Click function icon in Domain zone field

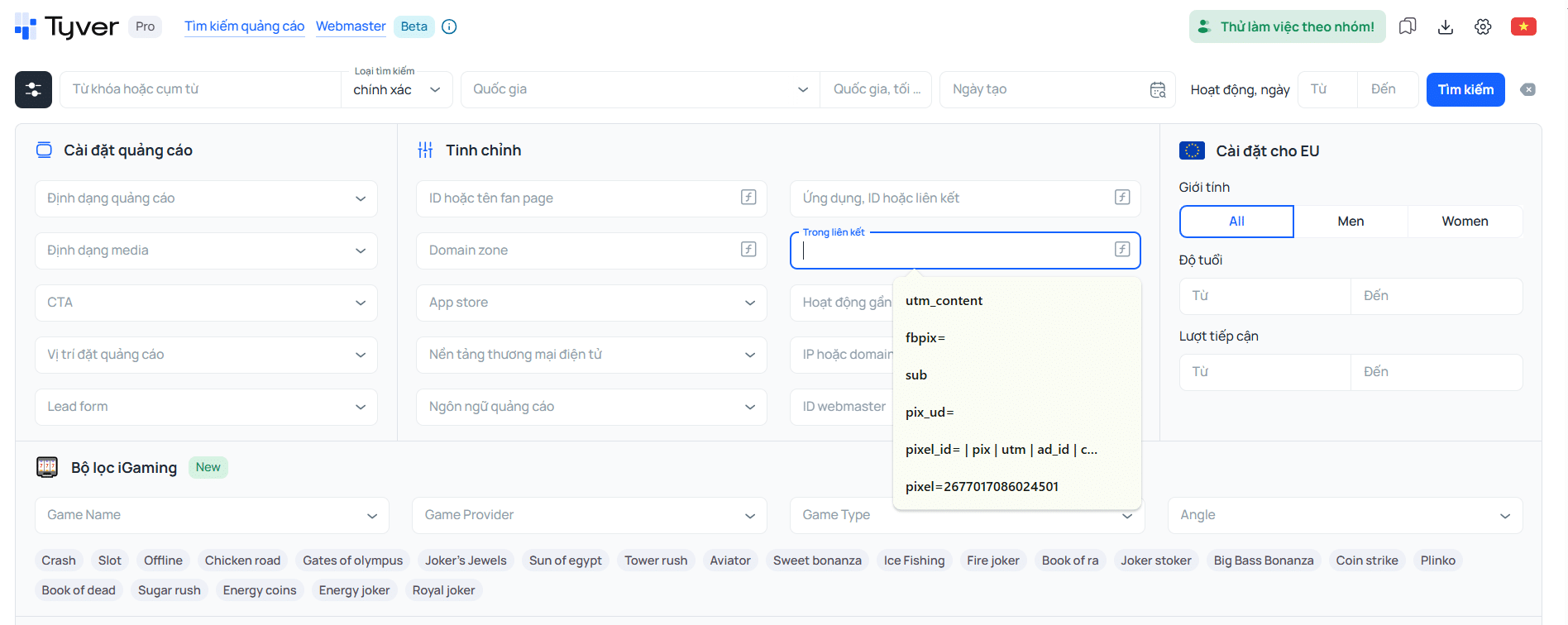pos(748,249)
